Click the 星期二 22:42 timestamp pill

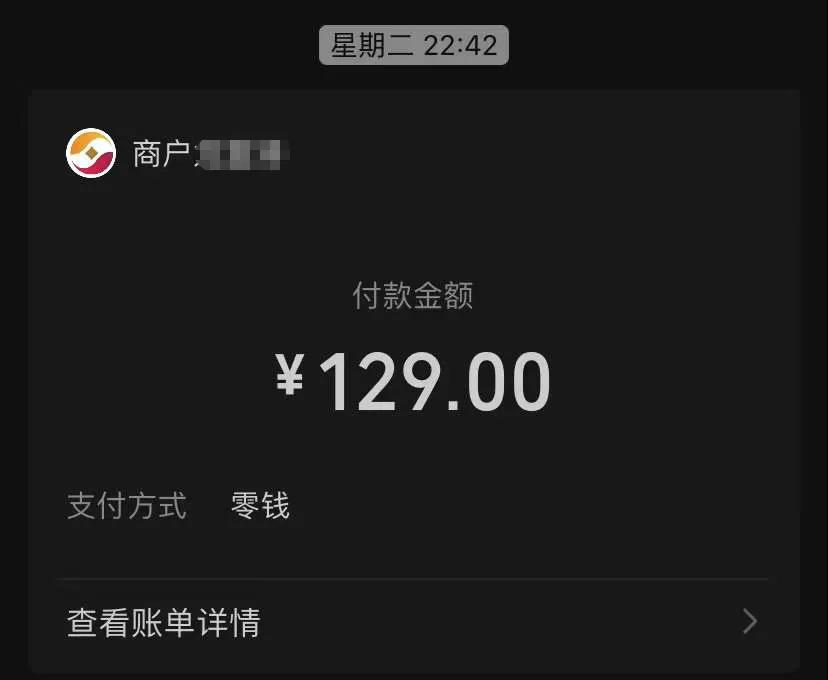click(x=413, y=45)
